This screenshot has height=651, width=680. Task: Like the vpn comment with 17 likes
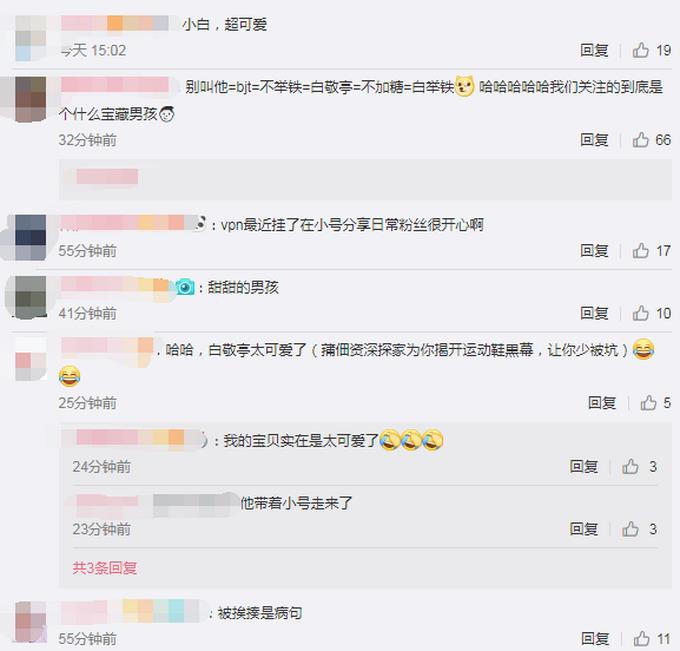(641, 251)
